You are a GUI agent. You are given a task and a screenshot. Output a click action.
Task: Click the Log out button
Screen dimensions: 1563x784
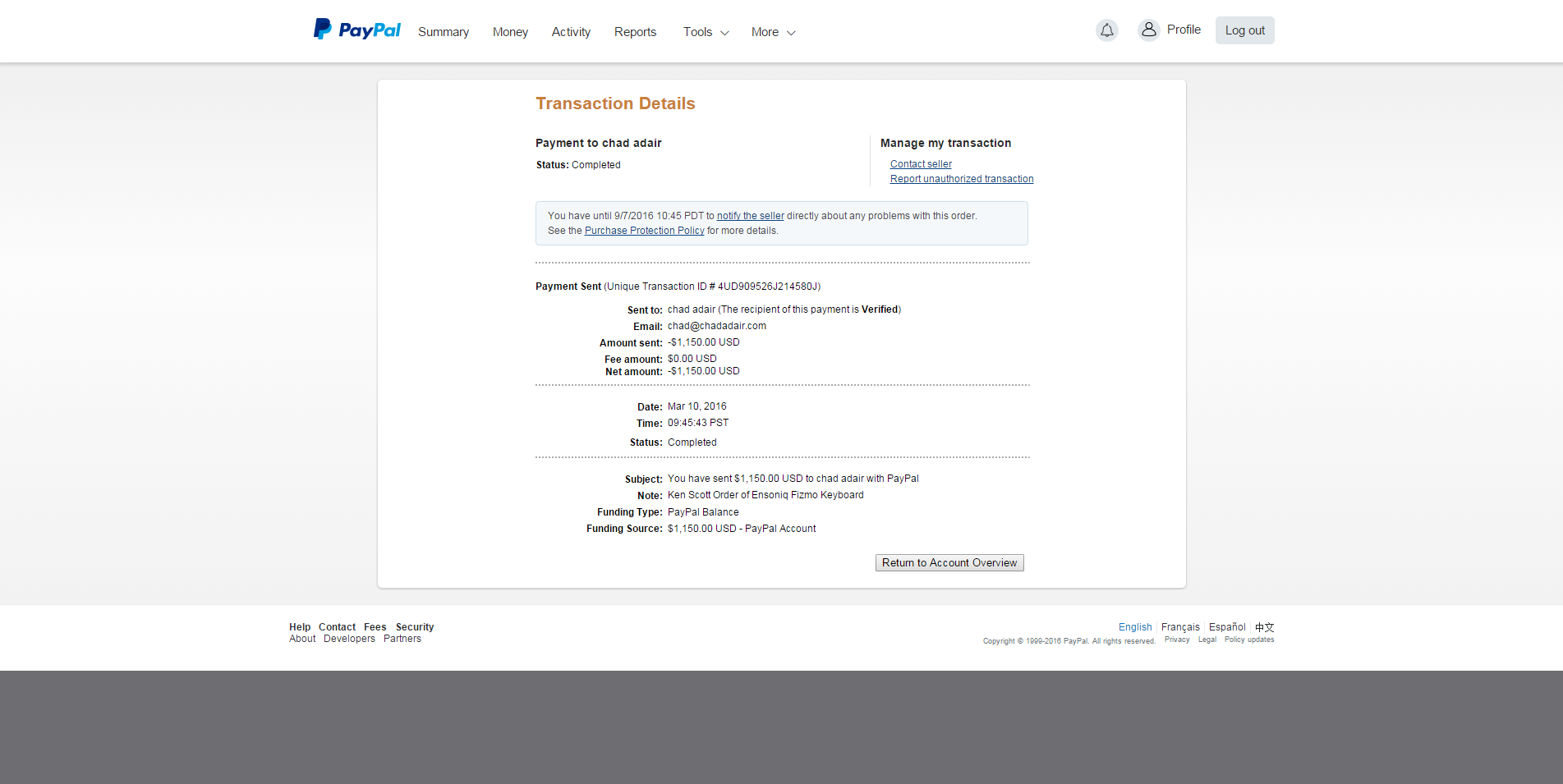(1245, 30)
